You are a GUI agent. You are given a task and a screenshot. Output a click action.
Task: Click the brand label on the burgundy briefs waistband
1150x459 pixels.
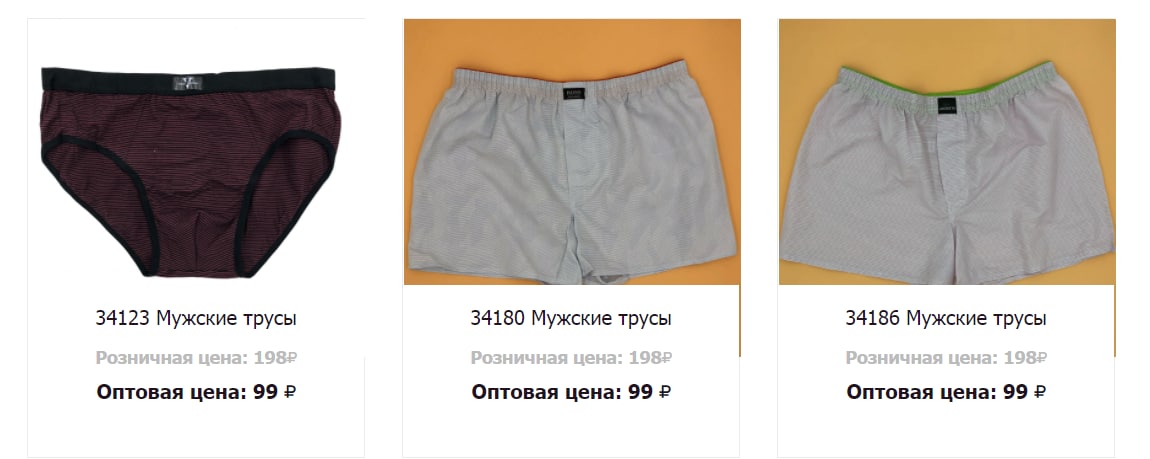(188, 83)
